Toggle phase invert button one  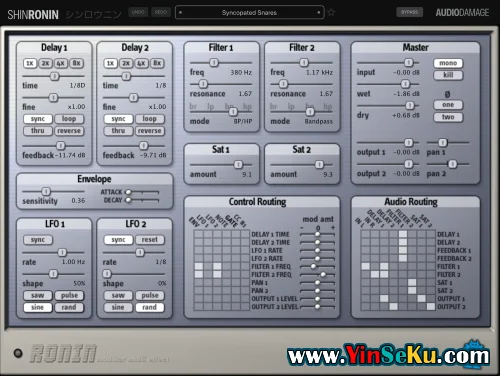click(448, 105)
